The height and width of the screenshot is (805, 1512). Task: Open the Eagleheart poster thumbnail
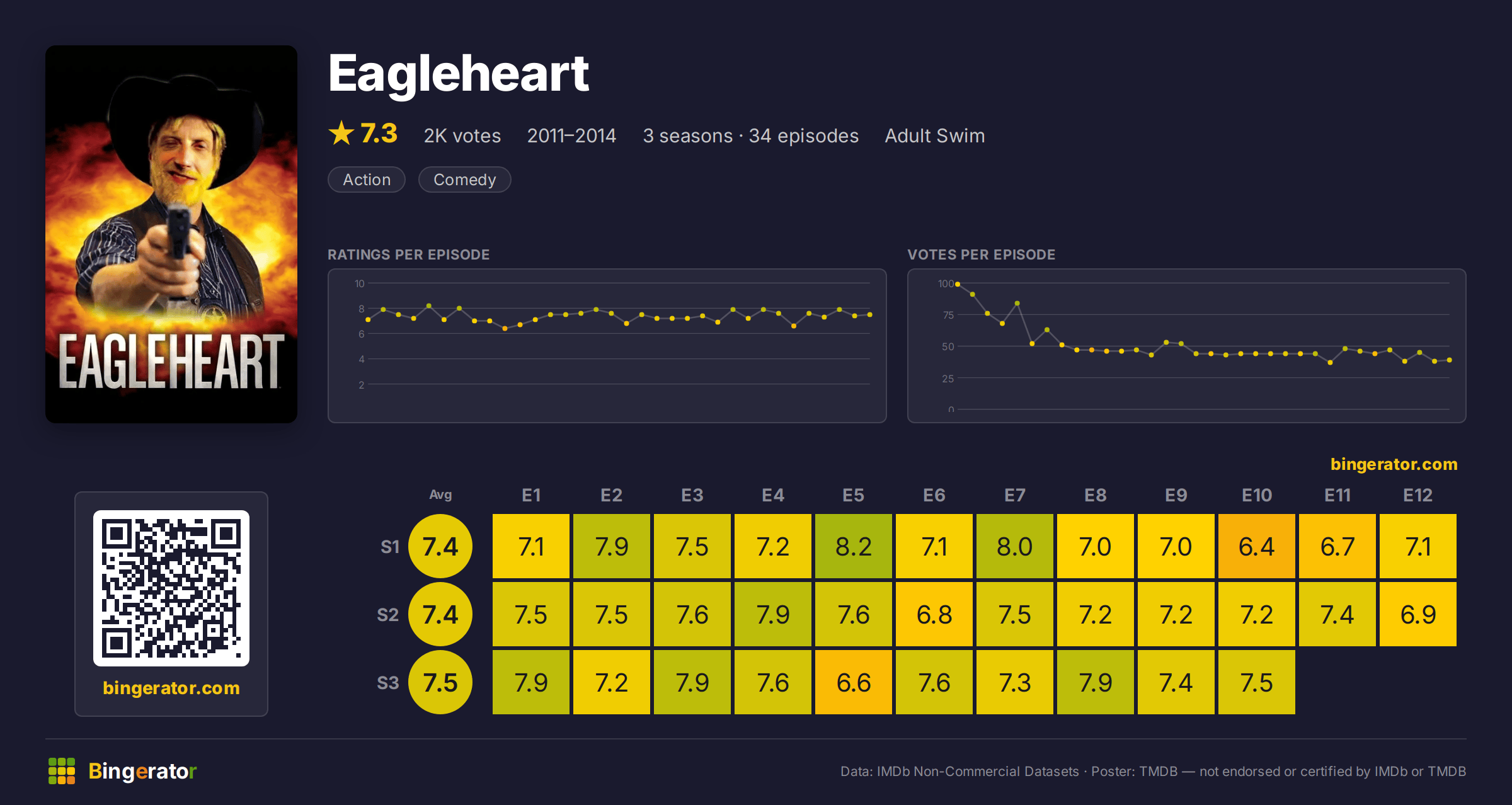point(171,234)
